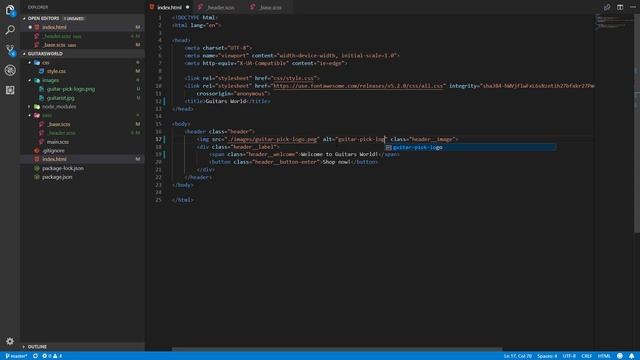Click the editor horizontal scrollbar

(x=337, y=349)
